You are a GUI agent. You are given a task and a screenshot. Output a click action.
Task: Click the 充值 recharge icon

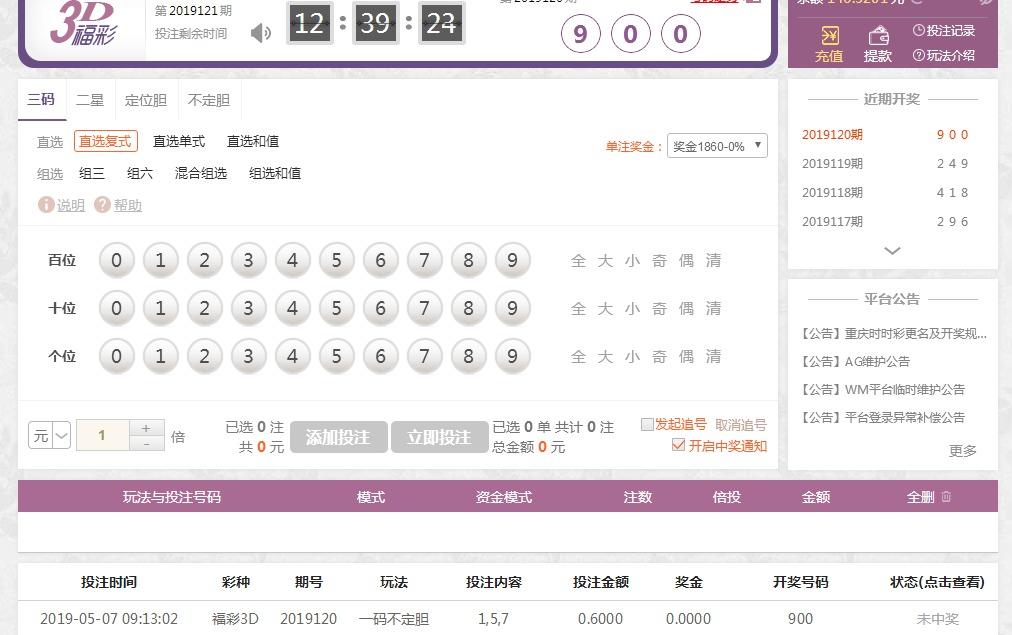[829, 38]
